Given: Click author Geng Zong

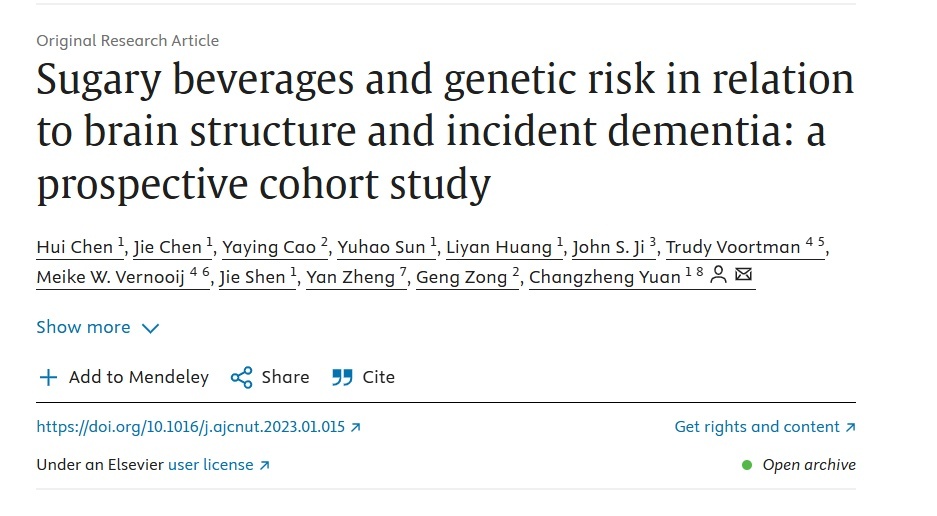Looking at the screenshot, I should (x=461, y=278).
